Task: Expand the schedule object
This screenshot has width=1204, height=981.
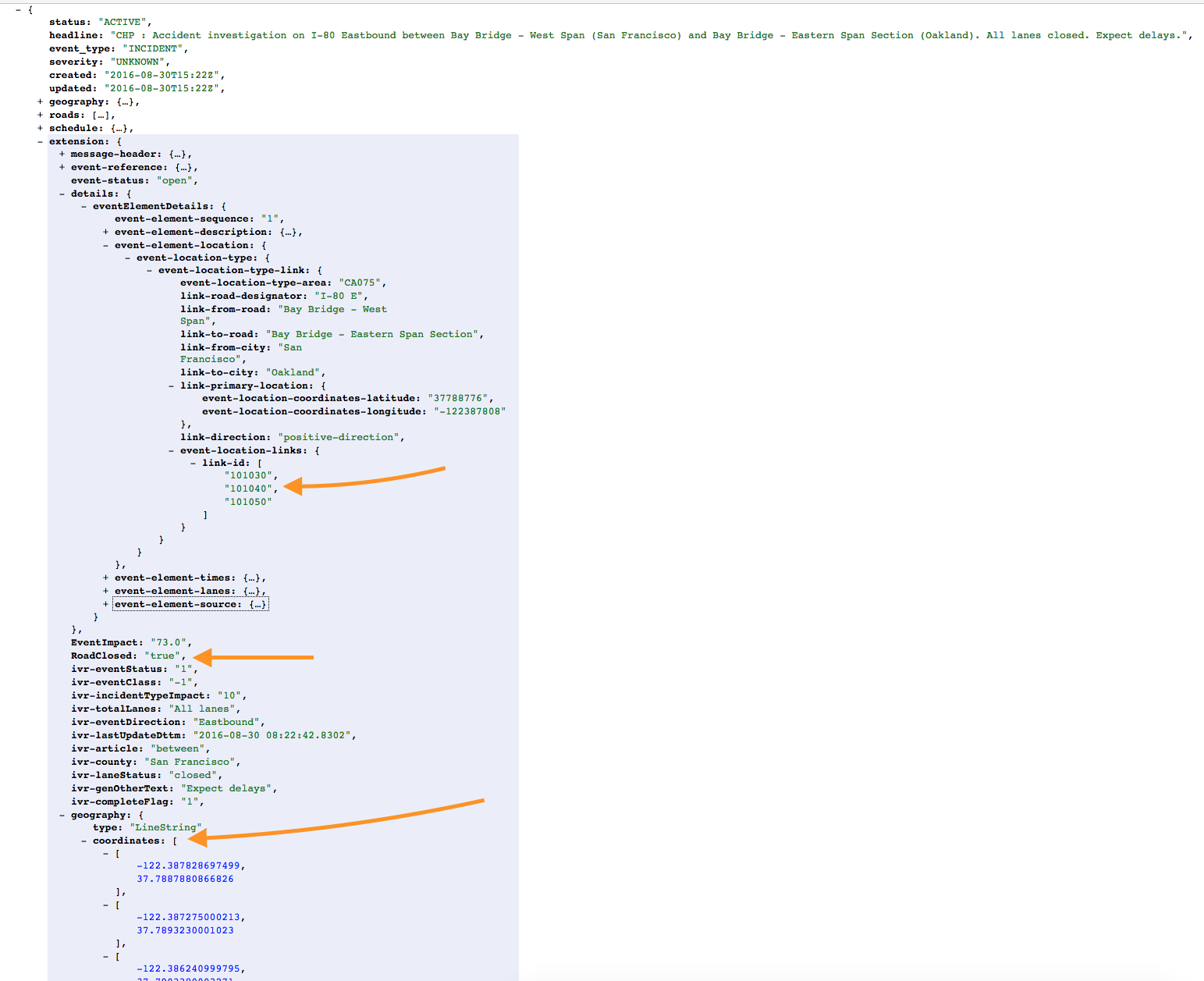Action: 40,129
